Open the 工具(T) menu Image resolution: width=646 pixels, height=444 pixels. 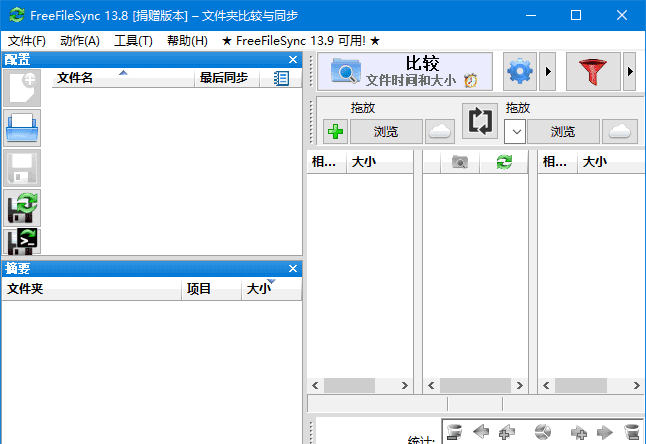[x=133, y=41]
